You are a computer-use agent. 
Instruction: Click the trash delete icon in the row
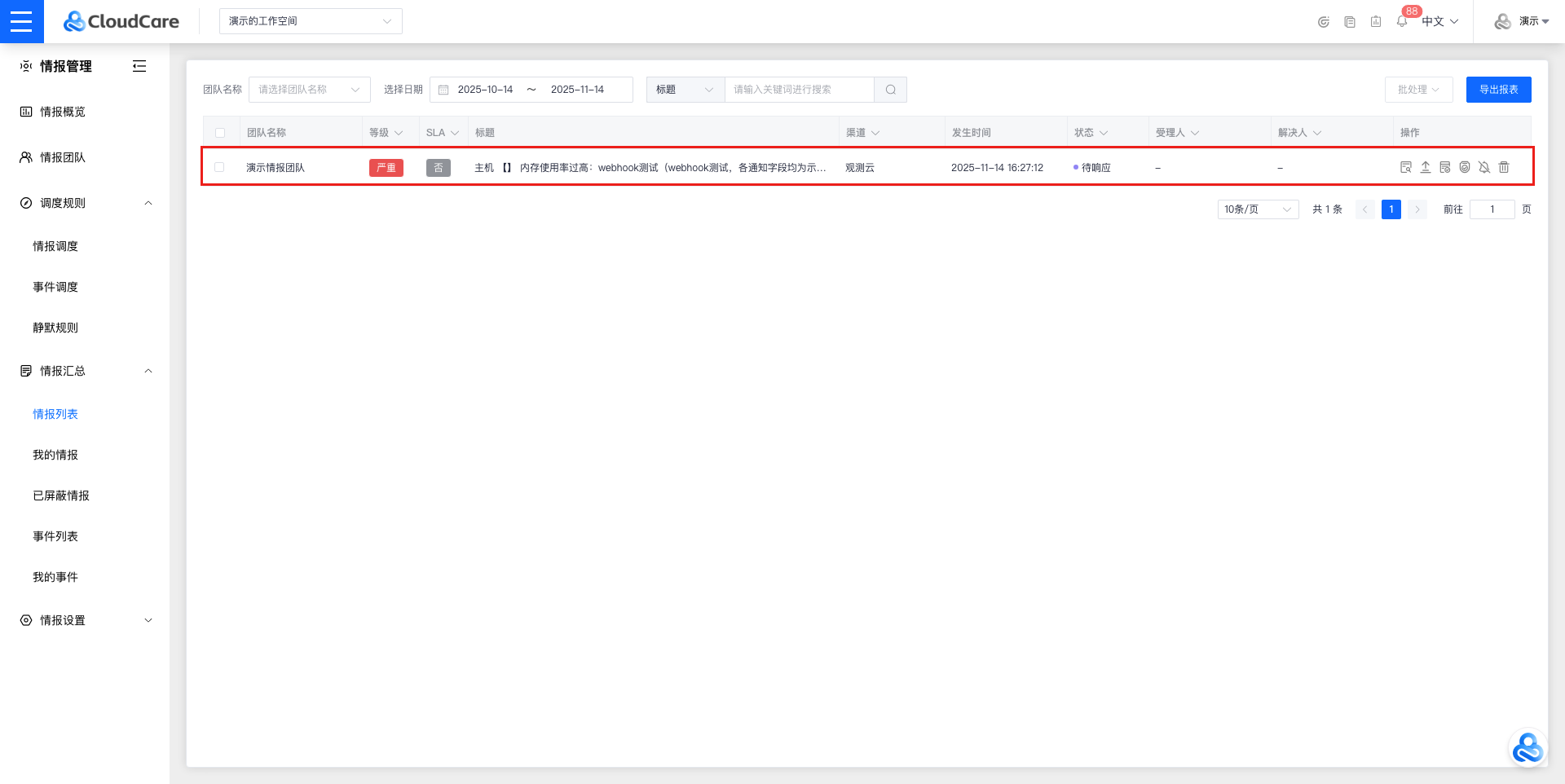pyautogui.click(x=1504, y=167)
